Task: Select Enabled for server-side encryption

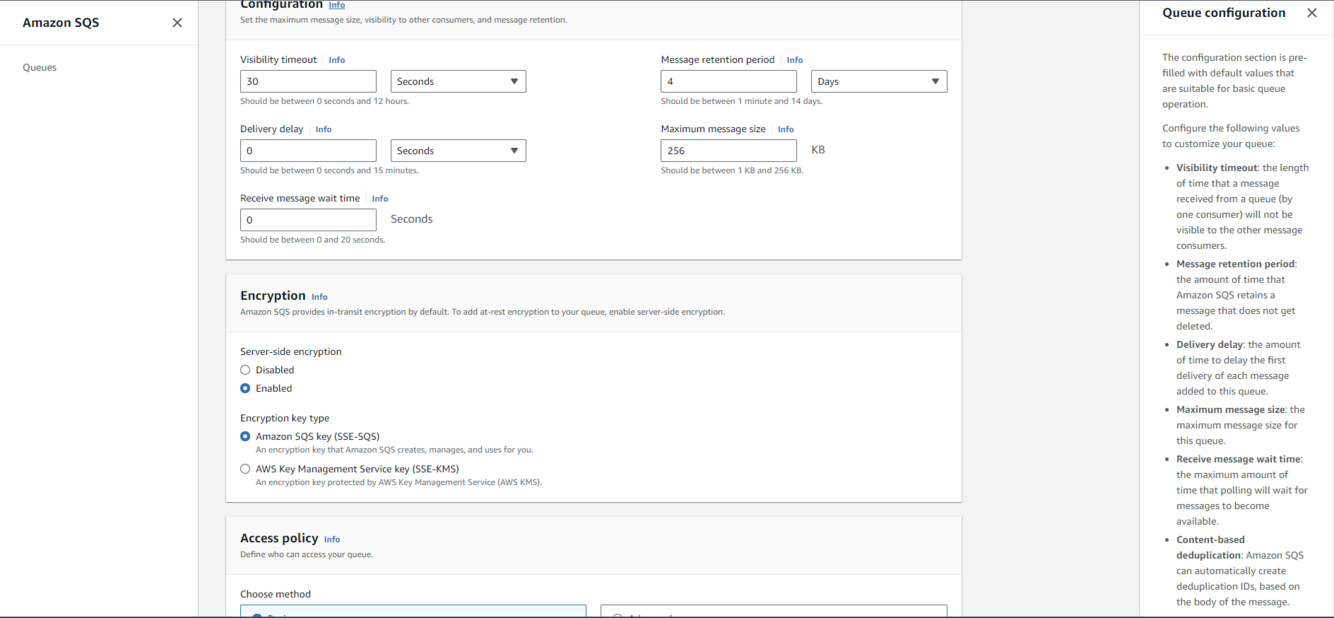Action: (x=245, y=388)
